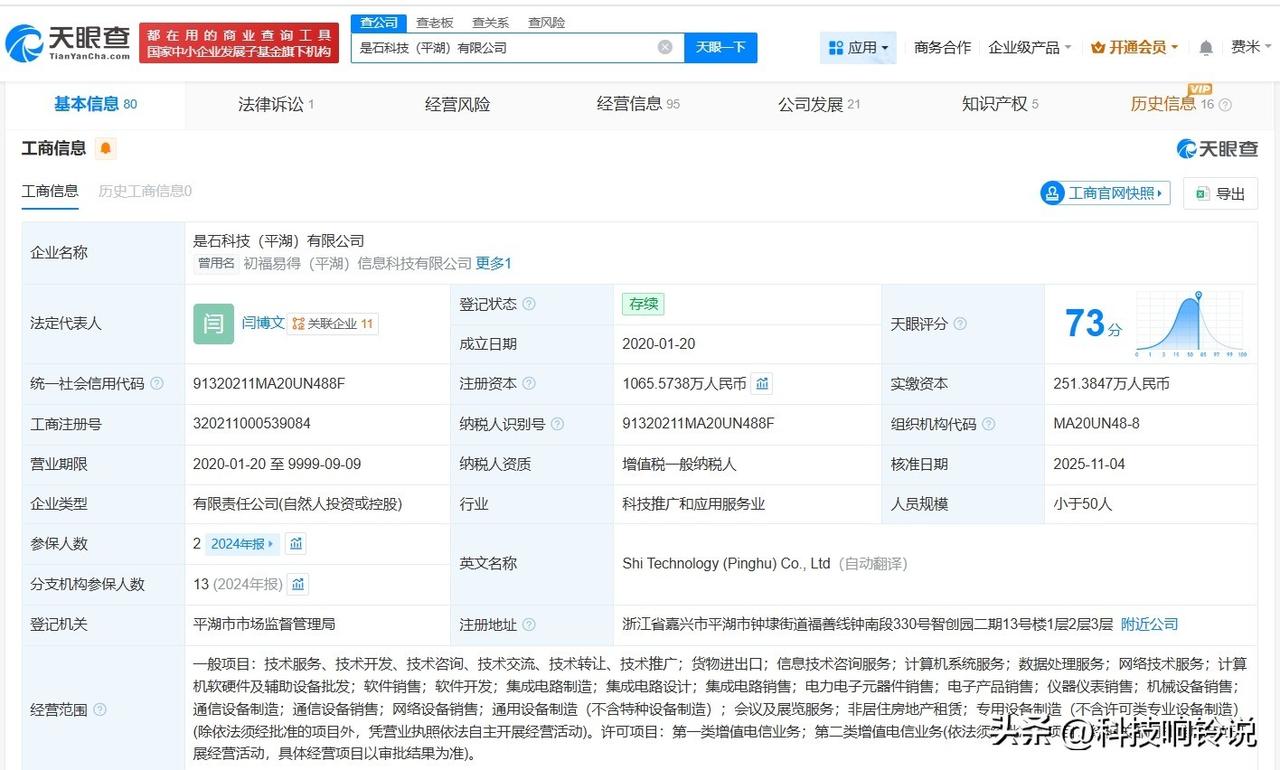Click the 实缴资本 value 251.3847万人民币
1280x770 pixels.
[1112, 384]
